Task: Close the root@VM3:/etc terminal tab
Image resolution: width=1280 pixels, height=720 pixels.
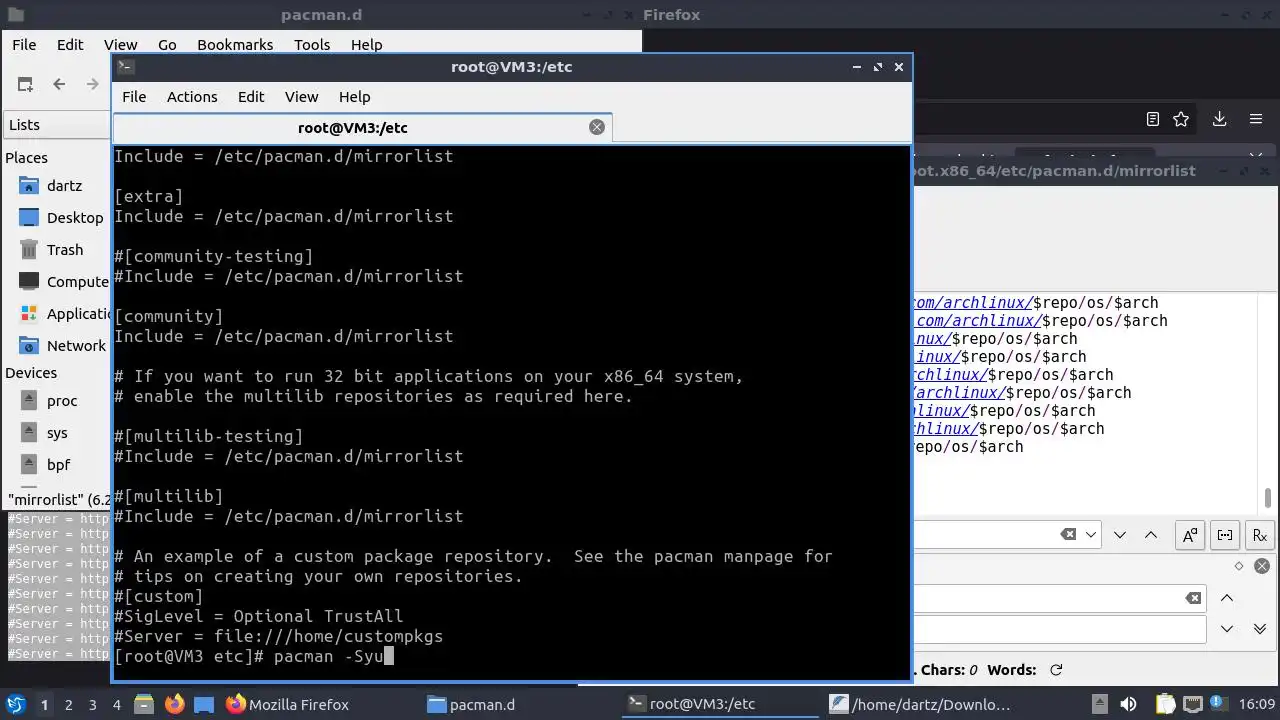Action: (x=597, y=127)
